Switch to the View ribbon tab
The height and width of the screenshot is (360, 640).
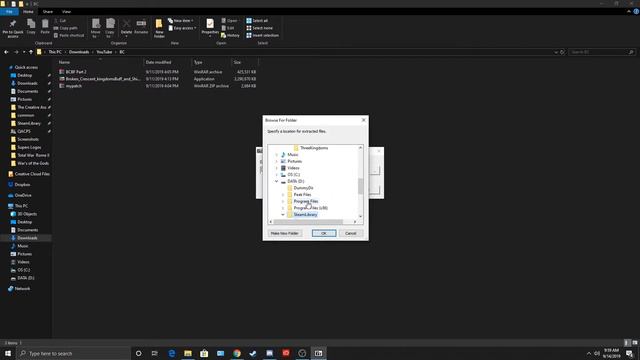point(66,12)
